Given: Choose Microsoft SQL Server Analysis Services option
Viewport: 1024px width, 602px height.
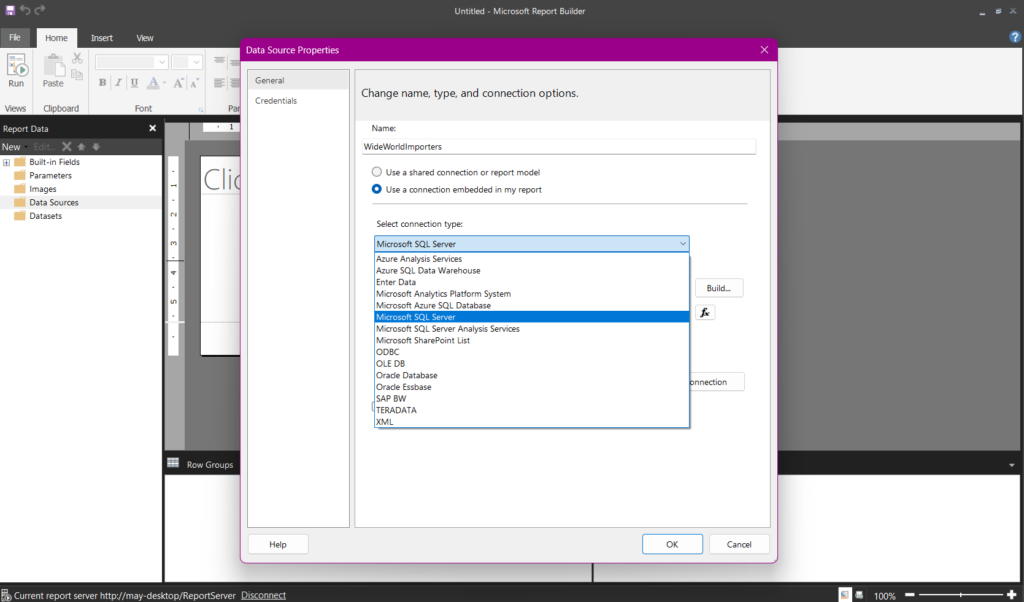Looking at the screenshot, I should [532, 328].
